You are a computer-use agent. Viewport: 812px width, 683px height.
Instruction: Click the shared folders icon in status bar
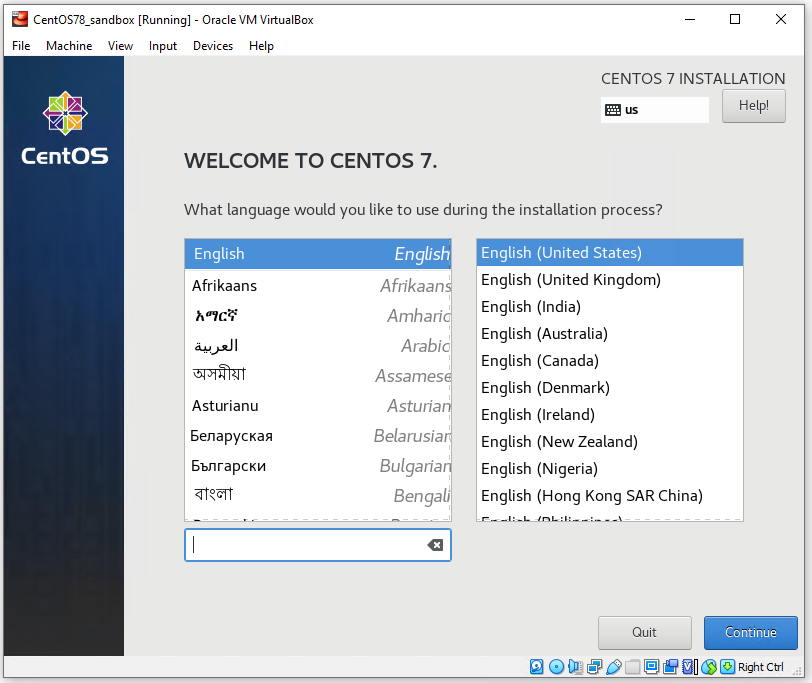coord(633,666)
